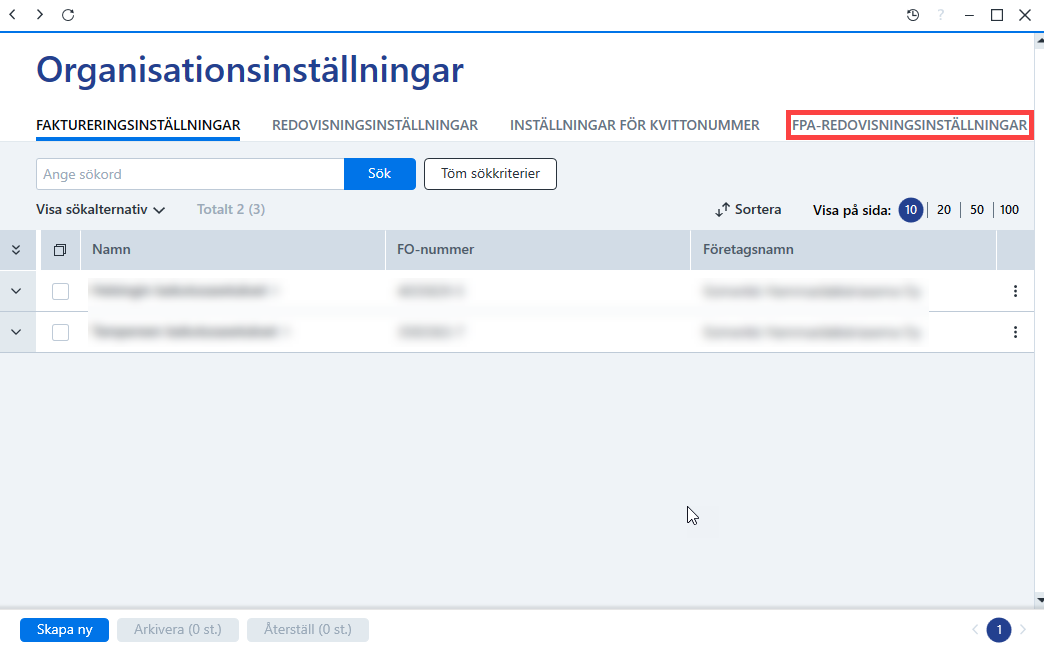Click Töm sökkriterier button

click(x=490, y=174)
